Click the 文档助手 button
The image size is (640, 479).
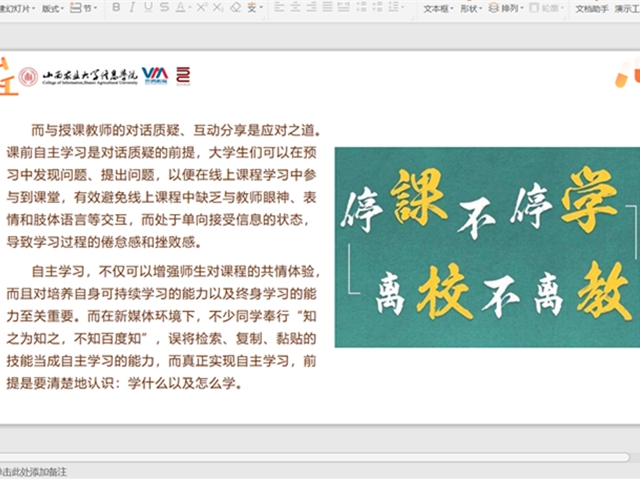[x=592, y=8]
